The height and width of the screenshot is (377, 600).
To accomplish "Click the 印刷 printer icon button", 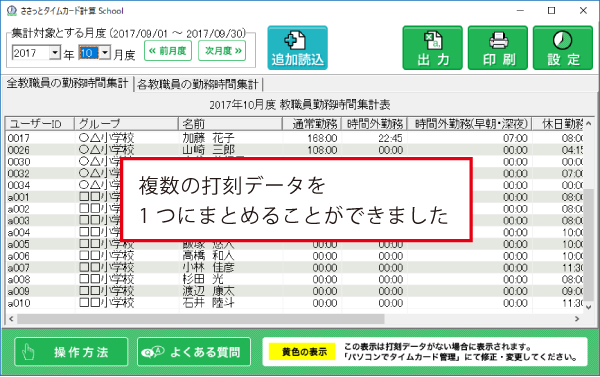I will tap(498, 48).
